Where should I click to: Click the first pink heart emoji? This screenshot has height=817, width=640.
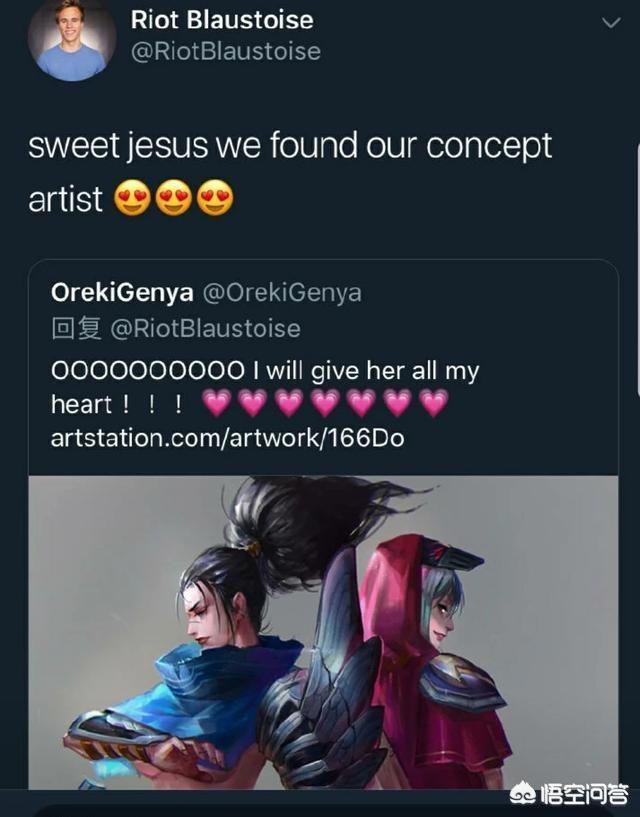coord(216,403)
